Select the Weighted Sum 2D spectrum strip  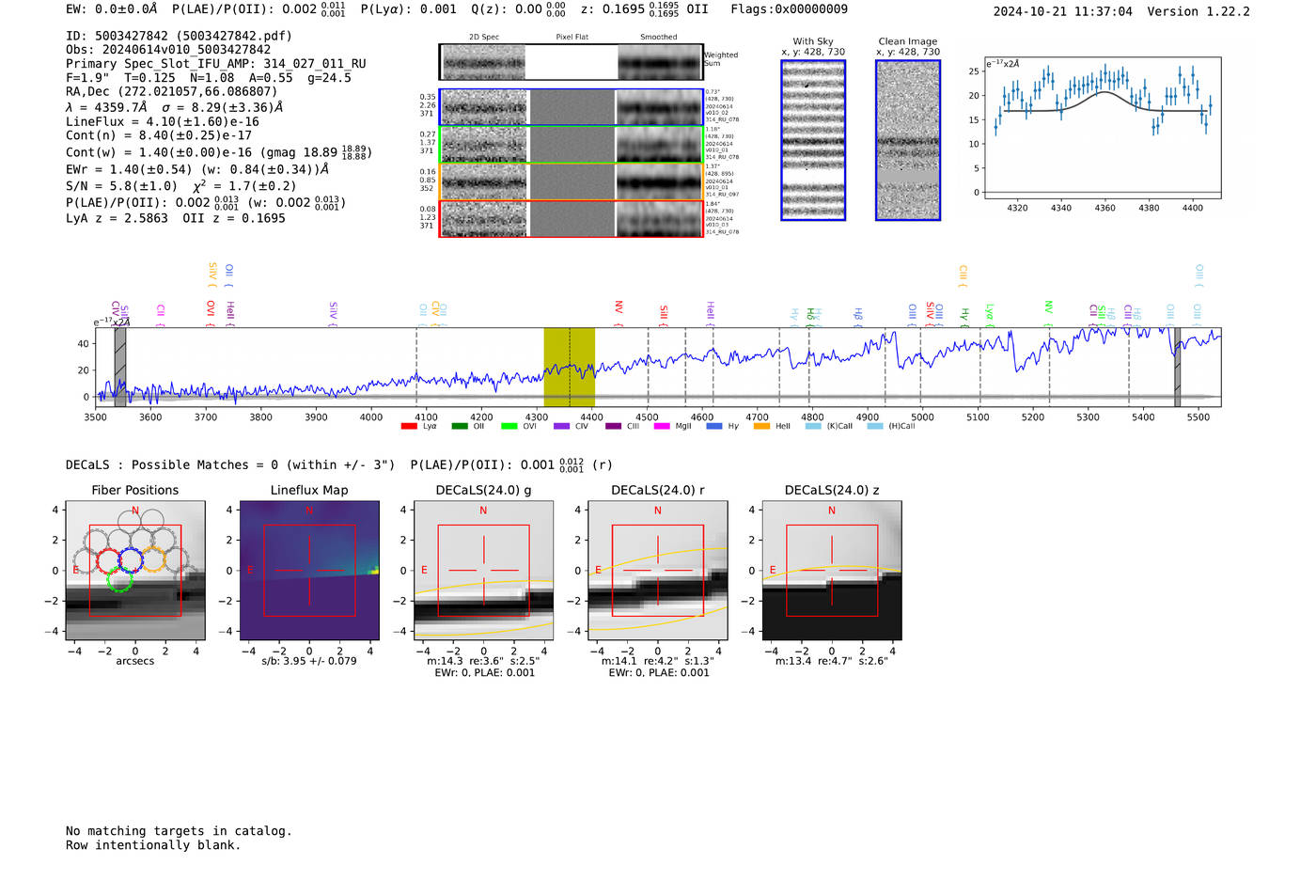tap(571, 62)
